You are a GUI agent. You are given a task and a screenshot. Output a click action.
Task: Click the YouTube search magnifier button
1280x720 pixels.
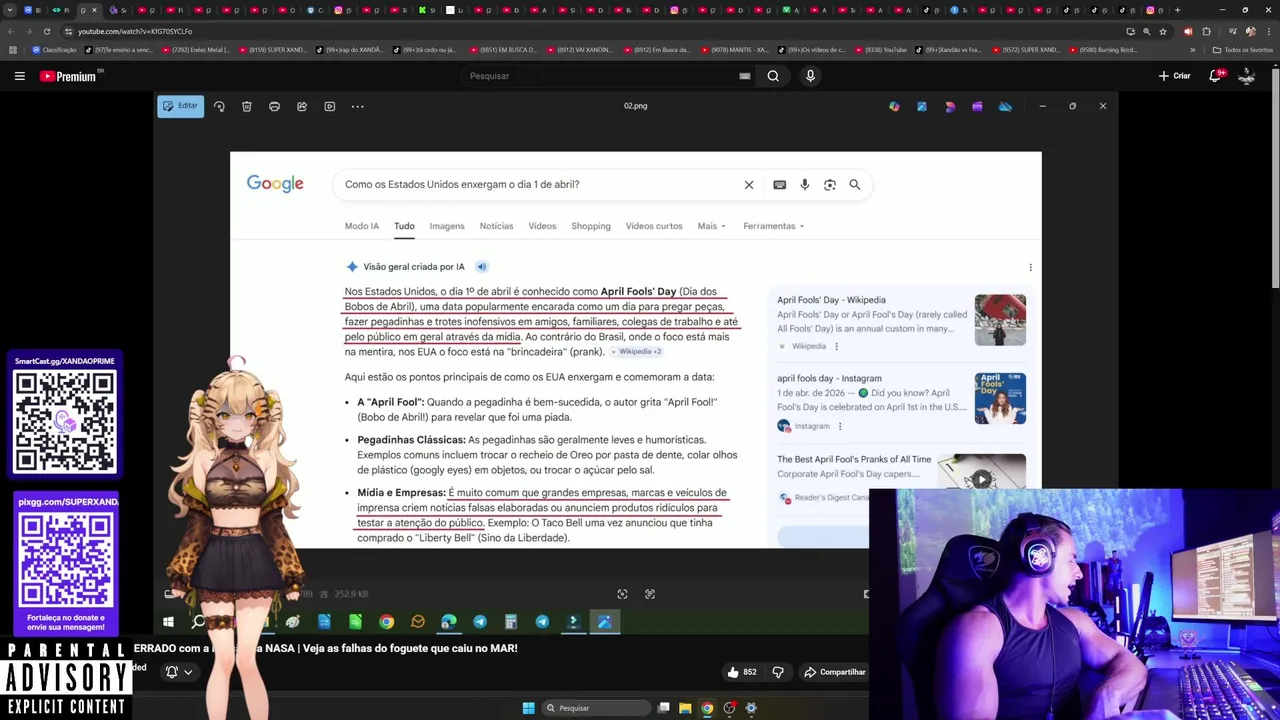click(x=773, y=76)
